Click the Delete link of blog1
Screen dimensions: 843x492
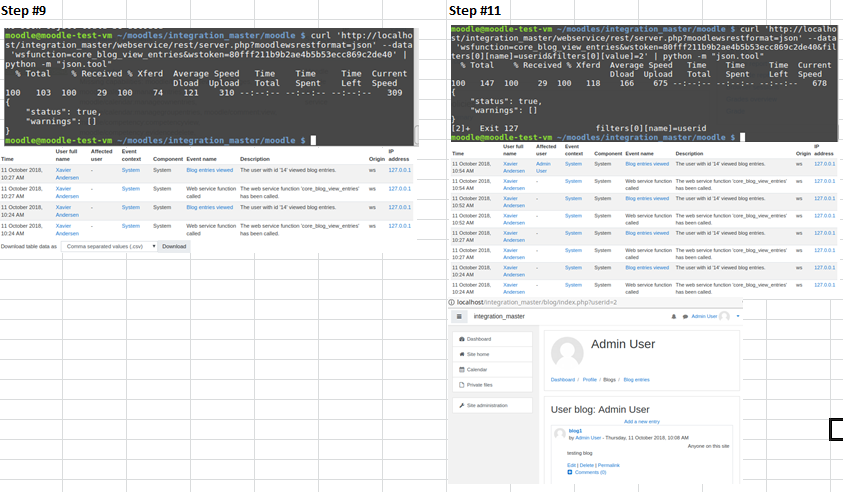(587, 465)
